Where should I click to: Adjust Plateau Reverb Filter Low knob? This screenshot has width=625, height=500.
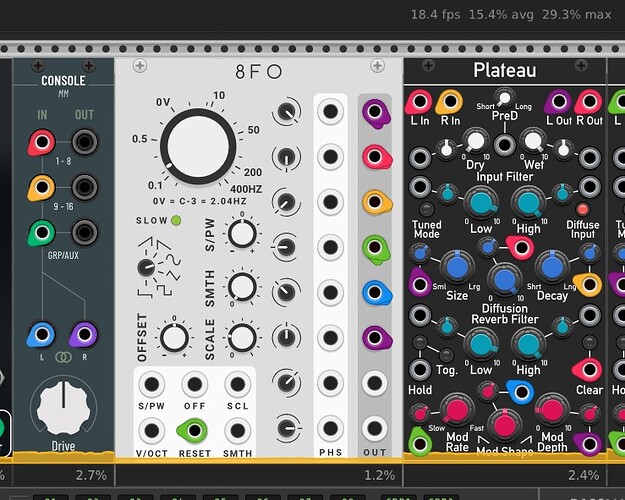click(x=481, y=344)
